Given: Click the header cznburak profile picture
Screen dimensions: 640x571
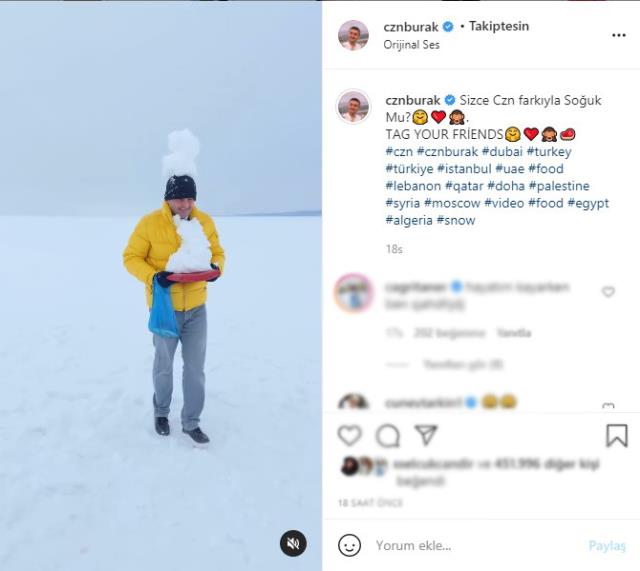Looking at the screenshot, I should tap(353, 35).
